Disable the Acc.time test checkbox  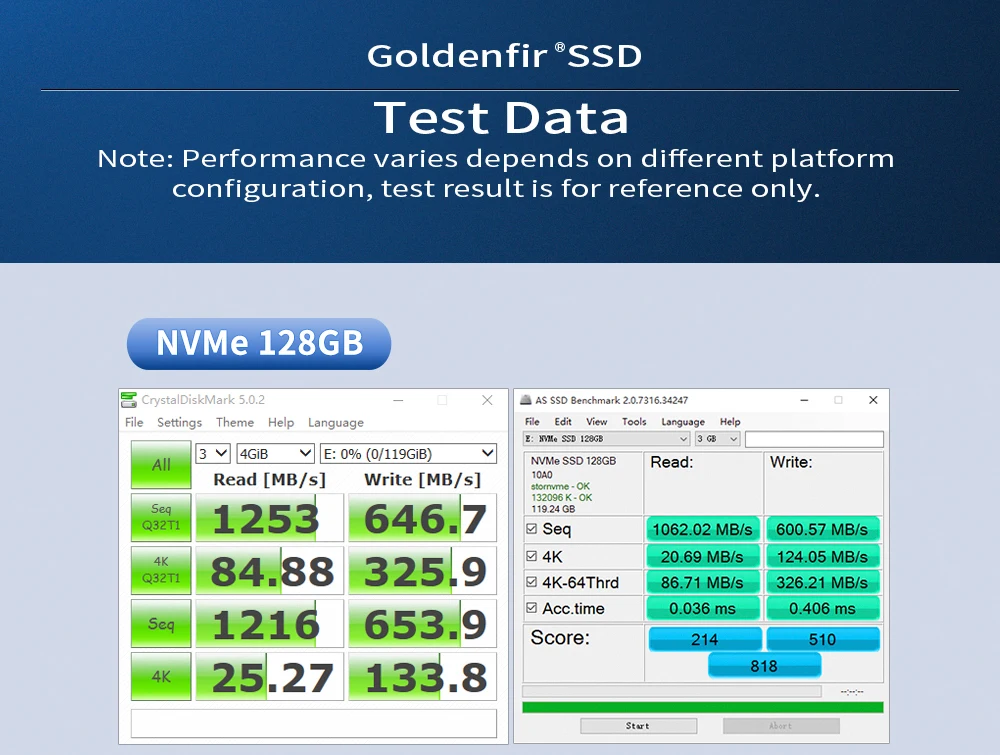coord(531,608)
